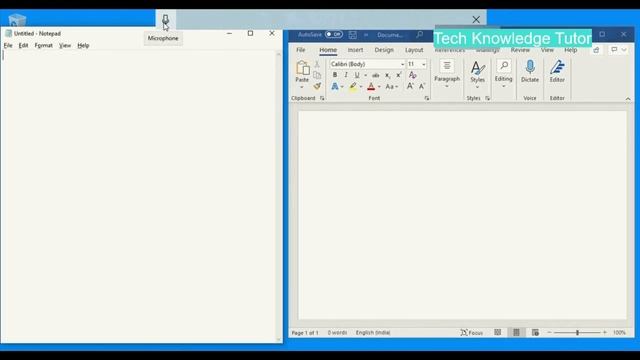
Task: Click the Word zoom slider handle
Action: pos(577,333)
